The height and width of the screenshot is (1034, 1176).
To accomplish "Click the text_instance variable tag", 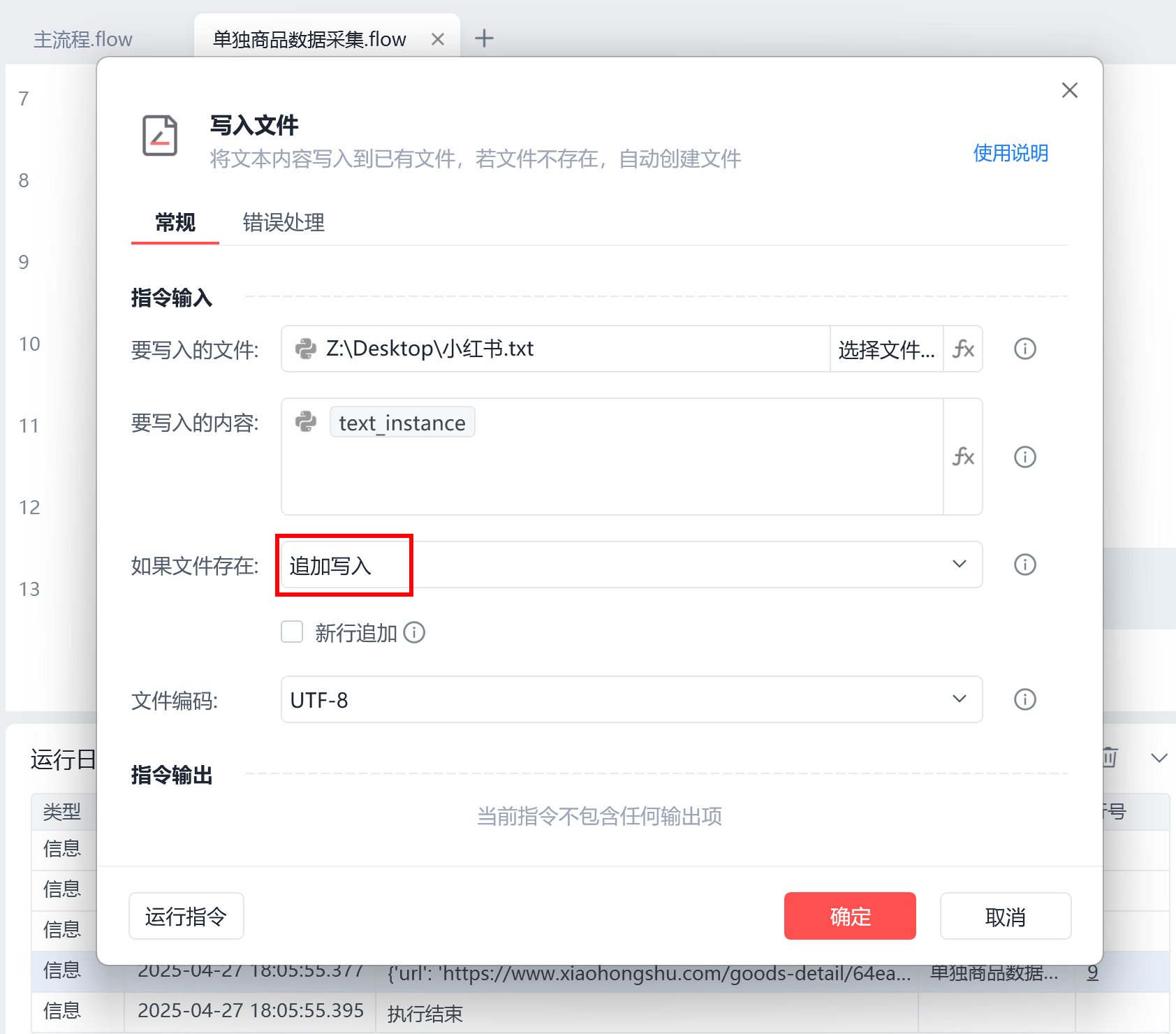I will (x=402, y=422).
